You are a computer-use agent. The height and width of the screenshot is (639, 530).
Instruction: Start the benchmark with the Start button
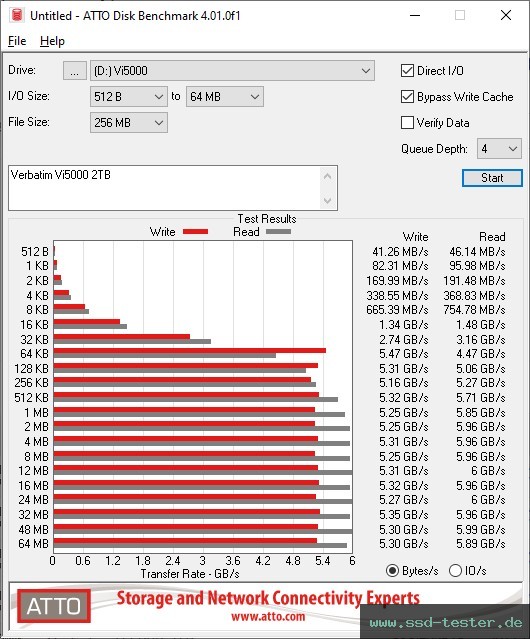tap(492, 178)
